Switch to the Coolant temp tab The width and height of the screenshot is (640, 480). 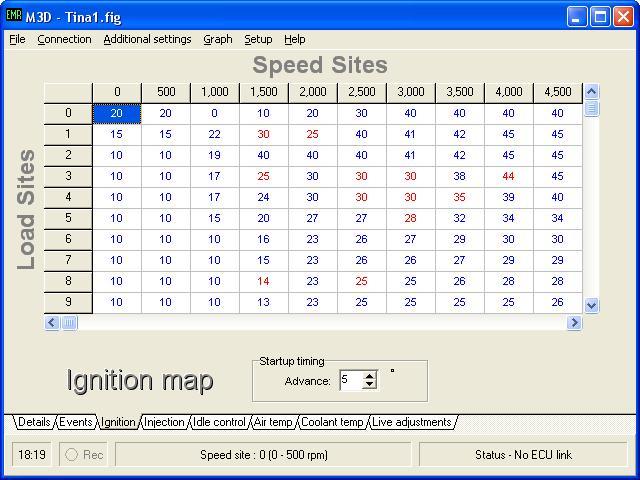(333, 423)
